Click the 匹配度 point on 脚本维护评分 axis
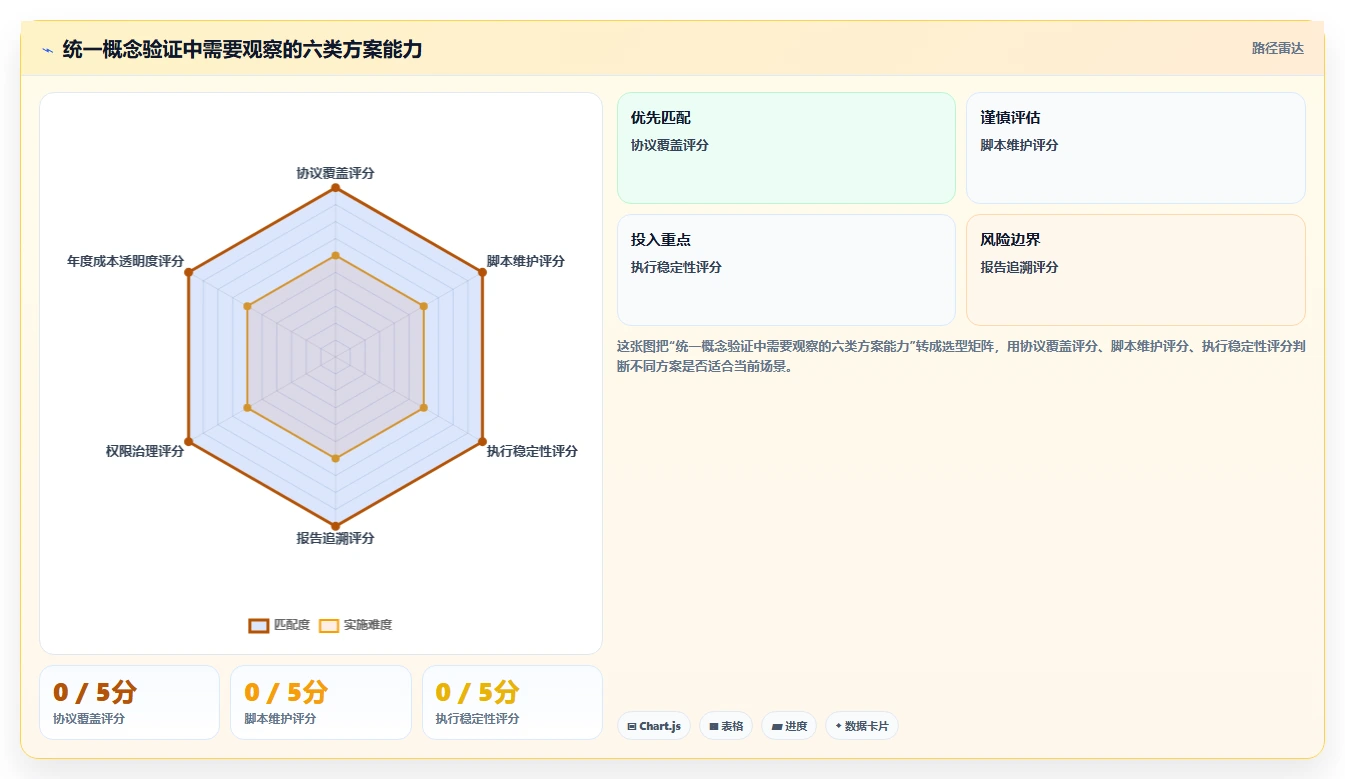1345x779 pixels. tap(482, 272)
